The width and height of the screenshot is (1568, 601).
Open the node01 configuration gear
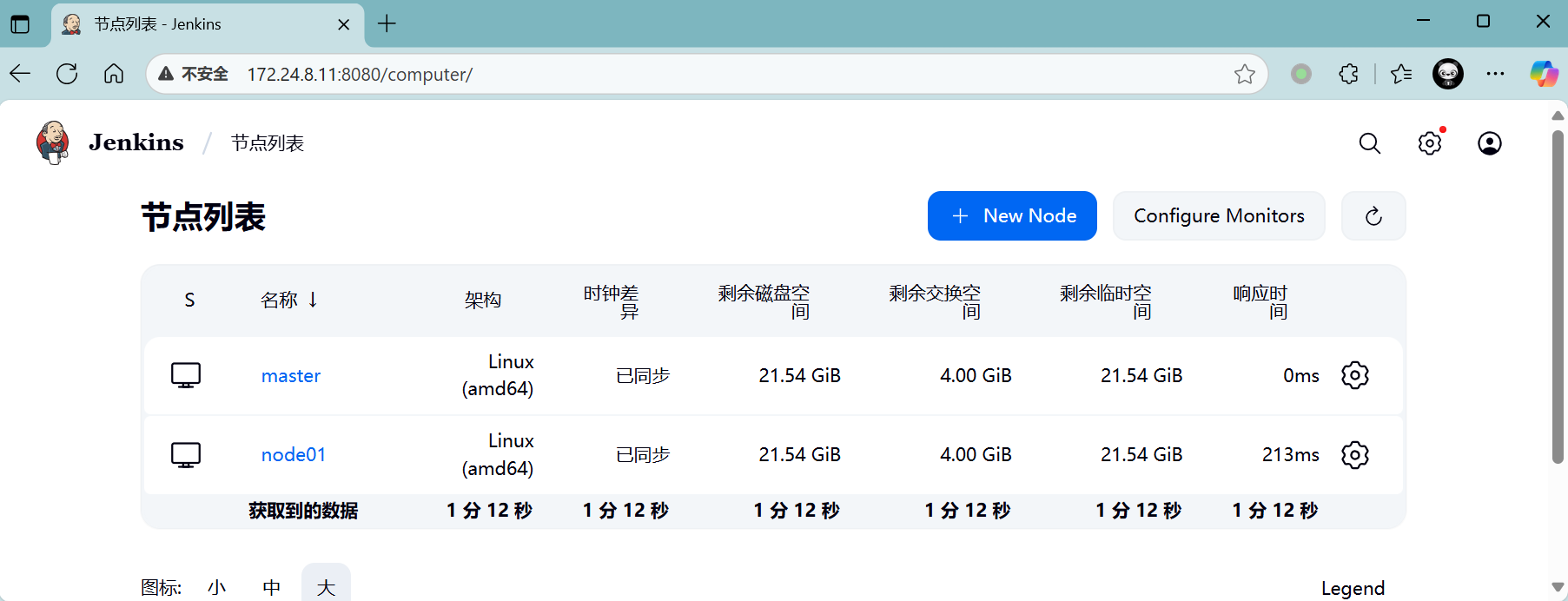(1354, 455)
